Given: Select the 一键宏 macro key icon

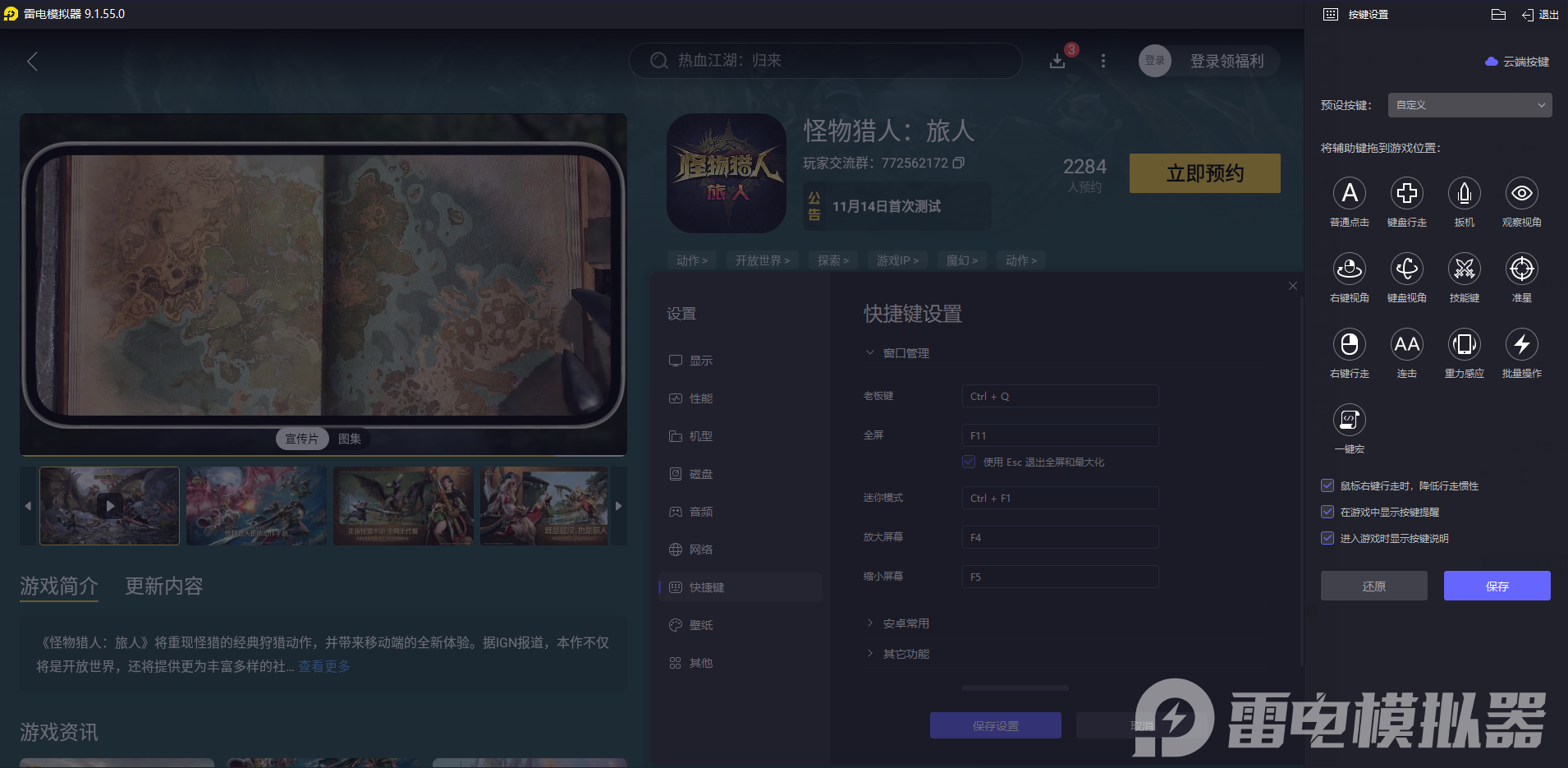Looking at the screenshot, I should click(1349, 421).
